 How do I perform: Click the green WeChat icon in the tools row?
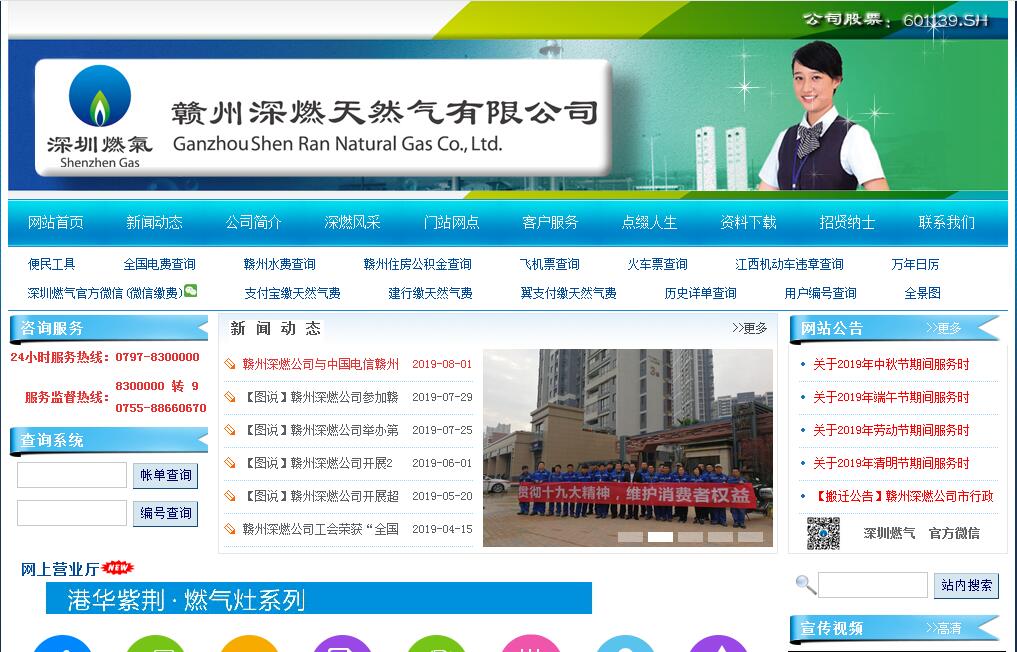[190, 291]
